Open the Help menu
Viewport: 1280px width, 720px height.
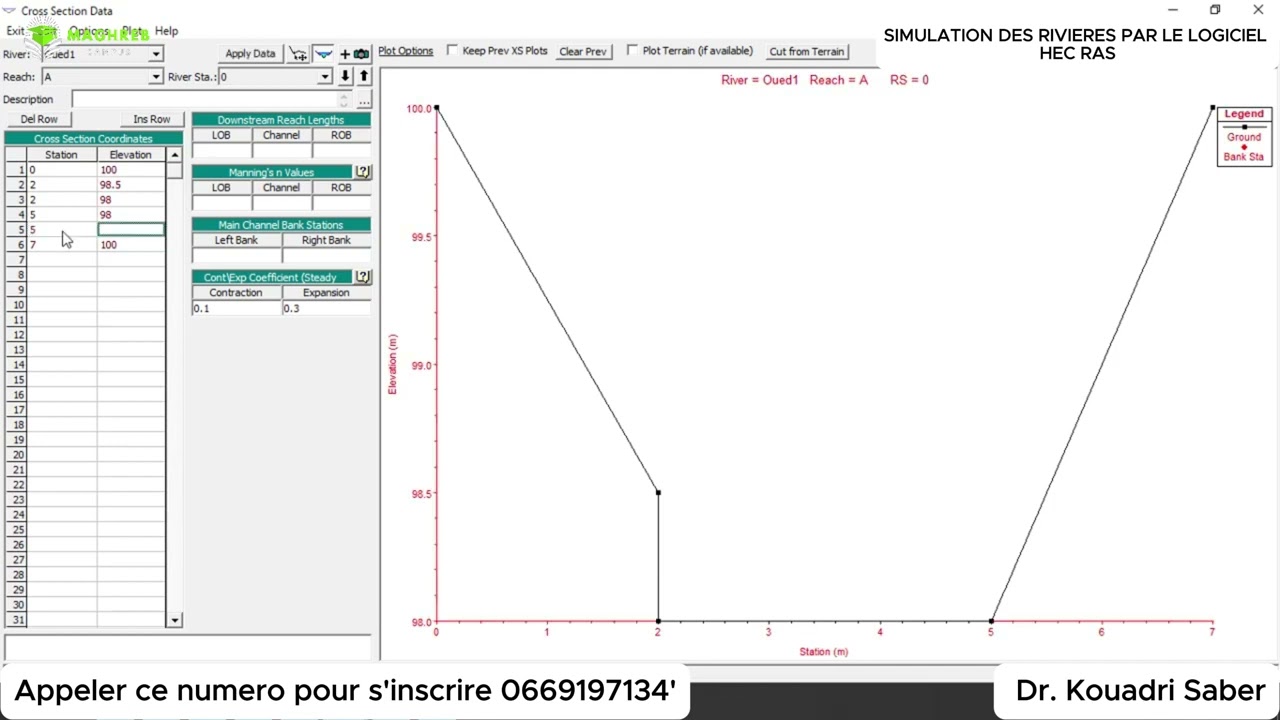[166, 31]
